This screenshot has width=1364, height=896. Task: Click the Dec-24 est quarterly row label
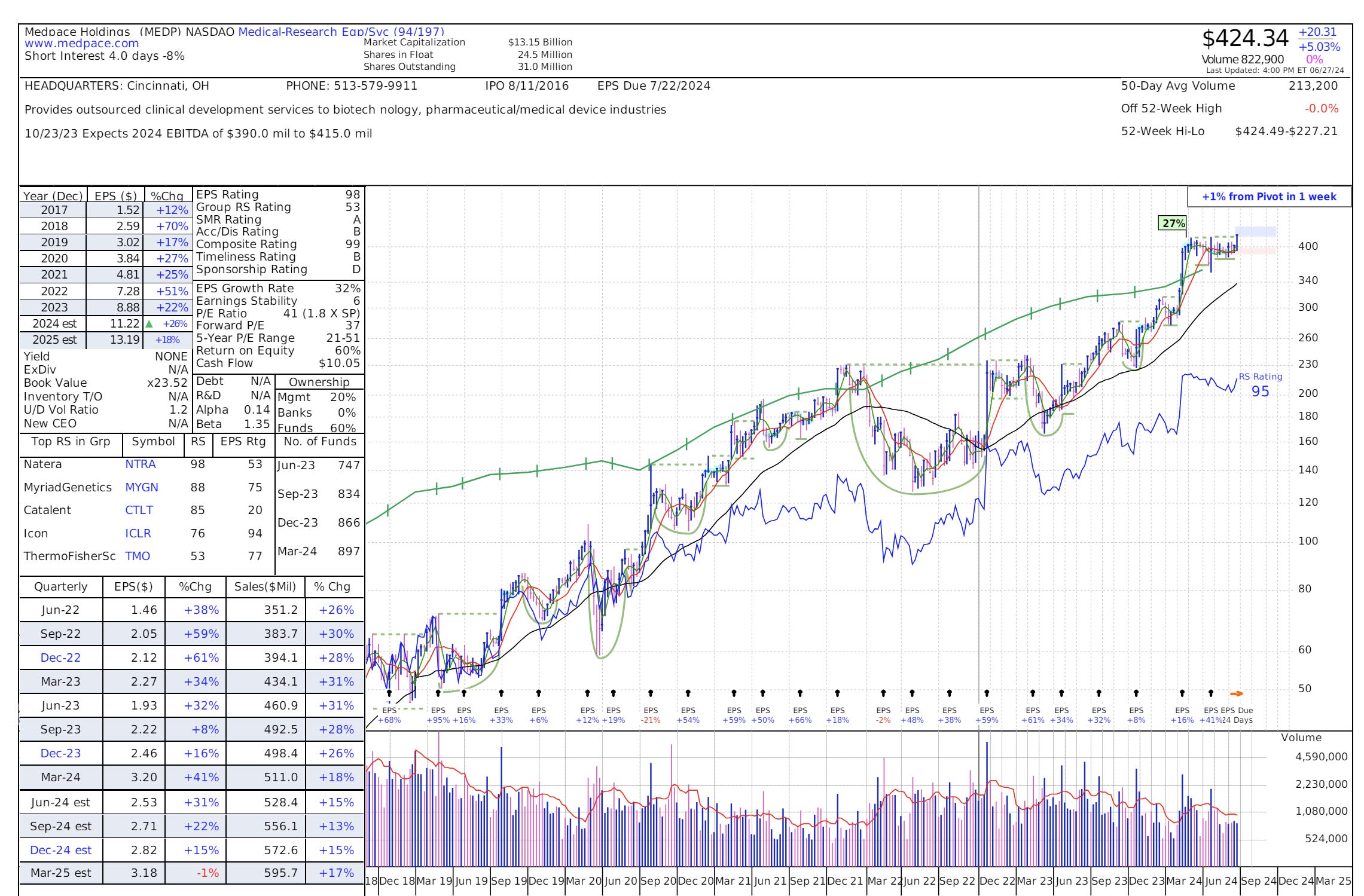pyautogui.click(x=60, y=850)
